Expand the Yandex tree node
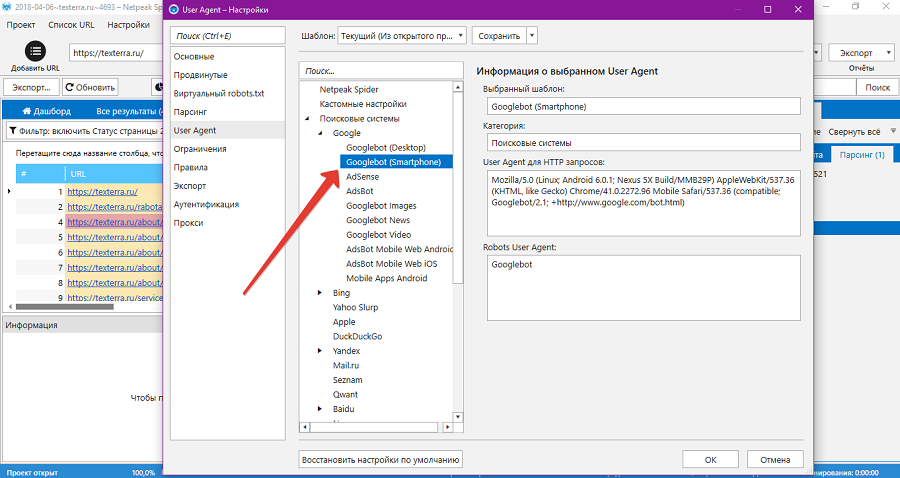Screen dimensions: 900x478 click(320, 351)
